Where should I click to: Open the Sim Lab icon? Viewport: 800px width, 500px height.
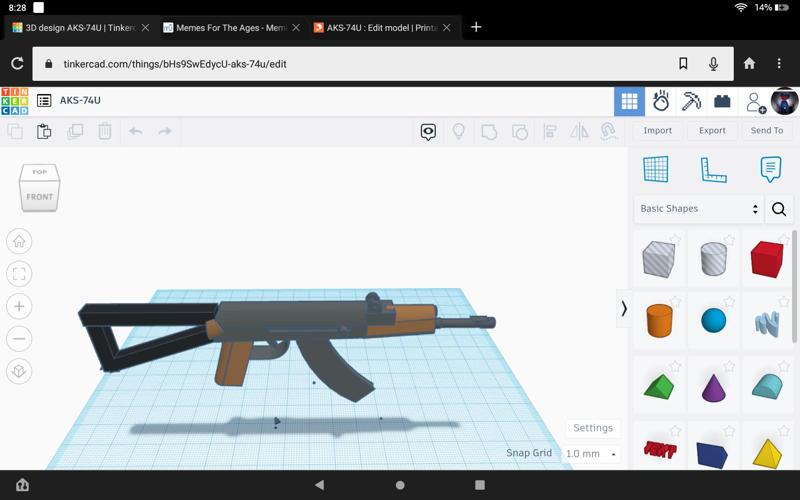[x=660, y=101]
